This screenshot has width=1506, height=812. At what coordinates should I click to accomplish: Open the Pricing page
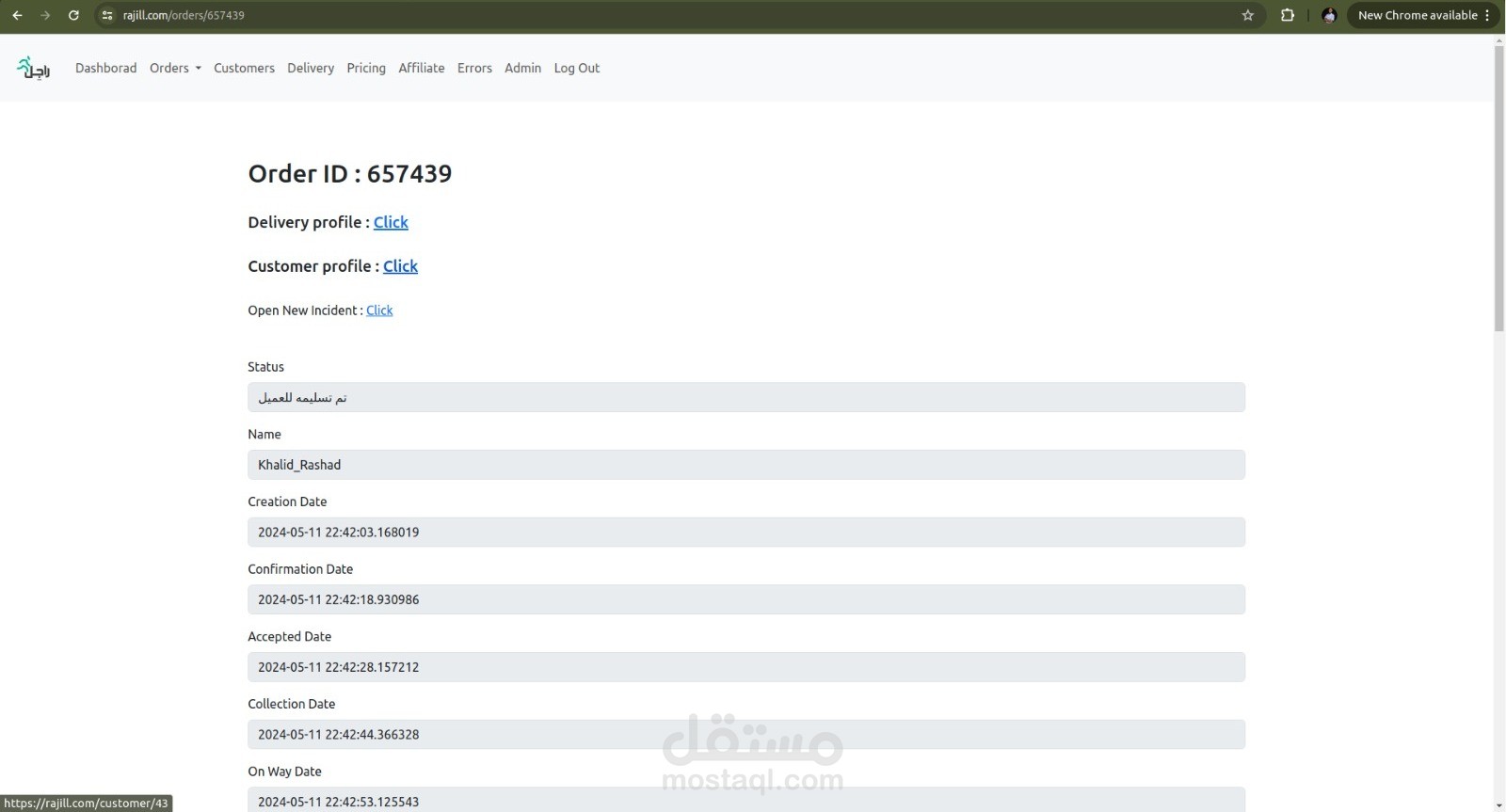click(366, 68)
